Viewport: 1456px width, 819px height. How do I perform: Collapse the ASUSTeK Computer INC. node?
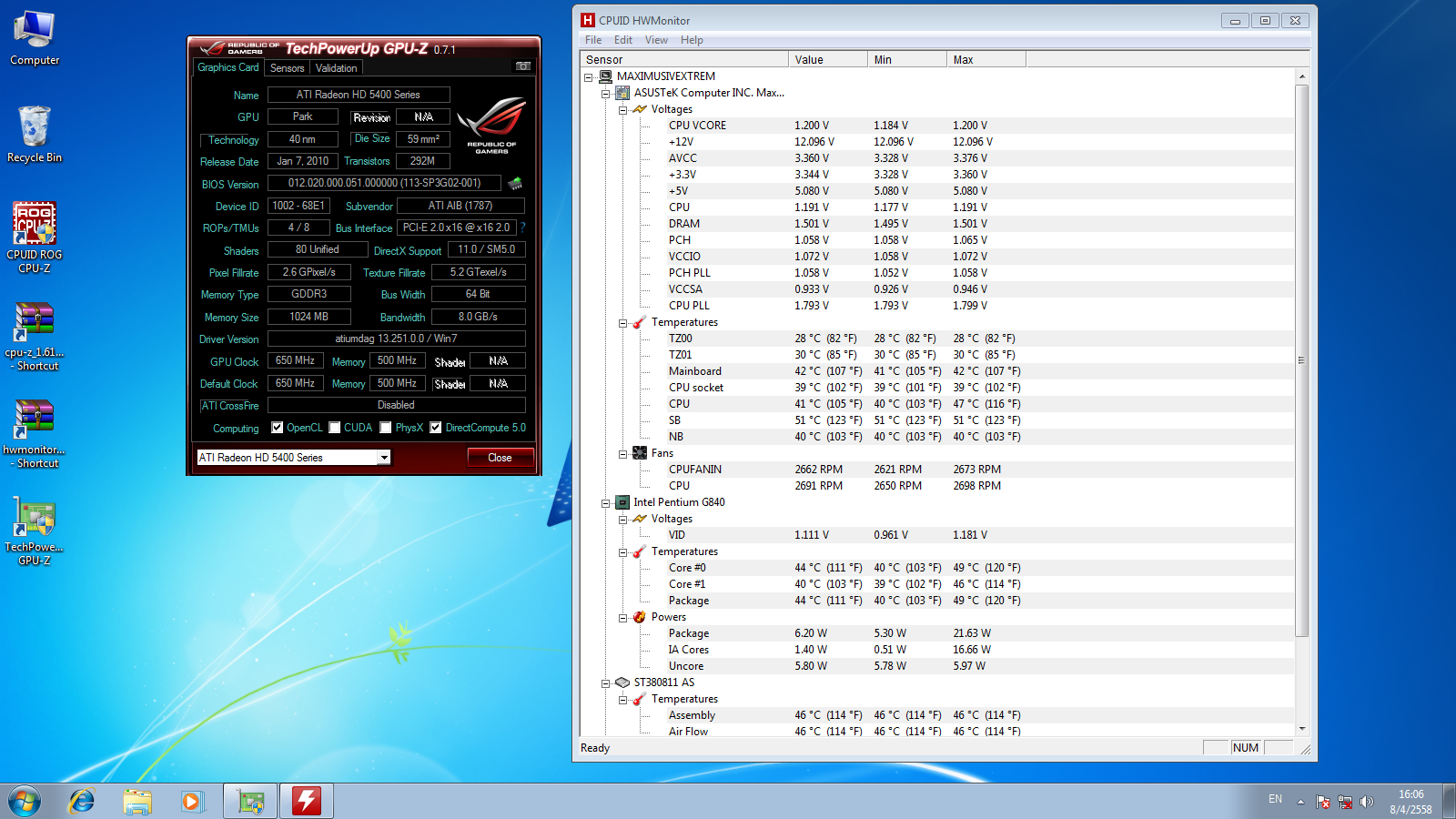[x=606, y=94]
